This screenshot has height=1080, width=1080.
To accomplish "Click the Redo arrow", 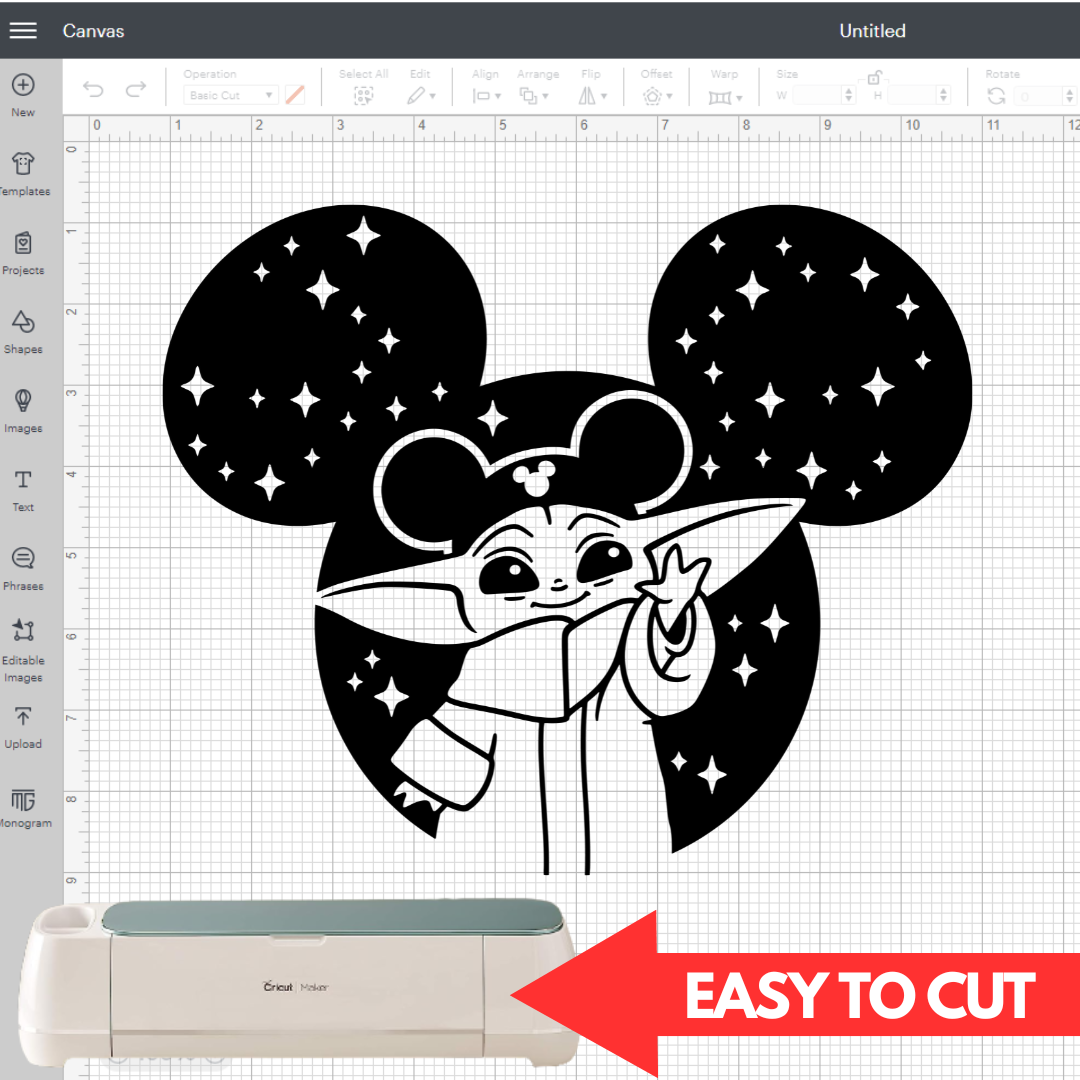I will pos(136,89).
